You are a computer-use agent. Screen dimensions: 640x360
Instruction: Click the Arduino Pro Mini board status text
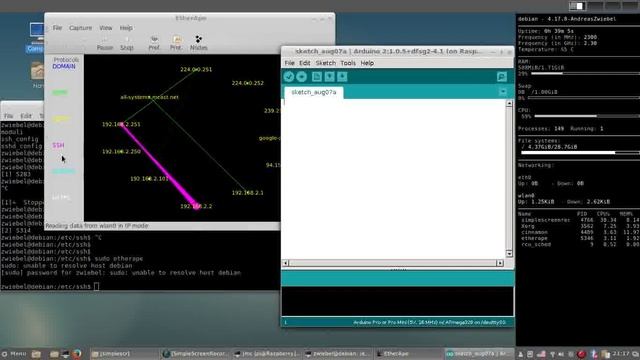pyautogui.click(x=429, y=322)
